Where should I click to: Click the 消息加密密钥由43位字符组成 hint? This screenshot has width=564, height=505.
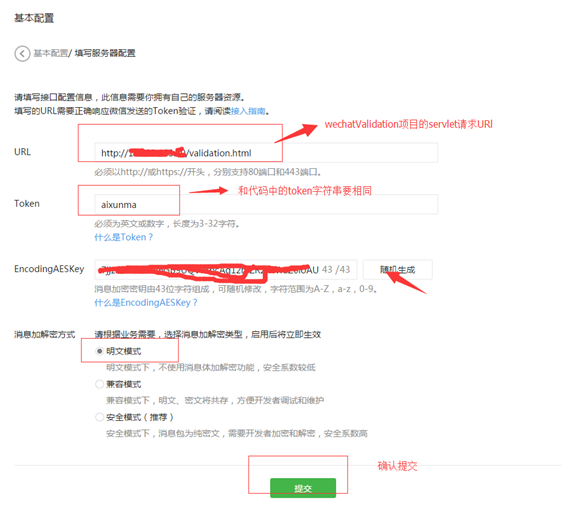[x=236, y=289]
